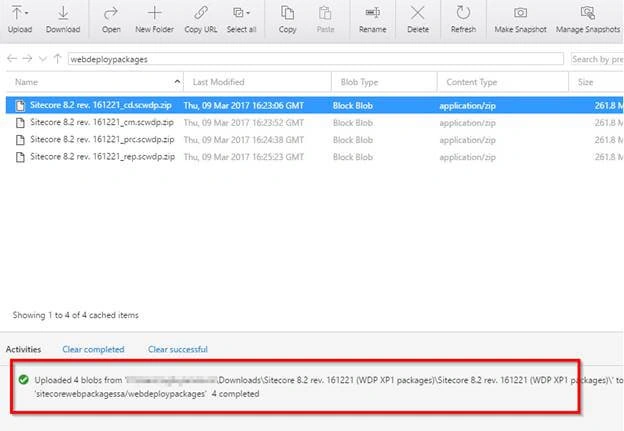Screen dimensions: 624x431
Task: Click file icon of the _prc.scwdp.zip blob
Action: pyautogui.click(x=20, y=140)
